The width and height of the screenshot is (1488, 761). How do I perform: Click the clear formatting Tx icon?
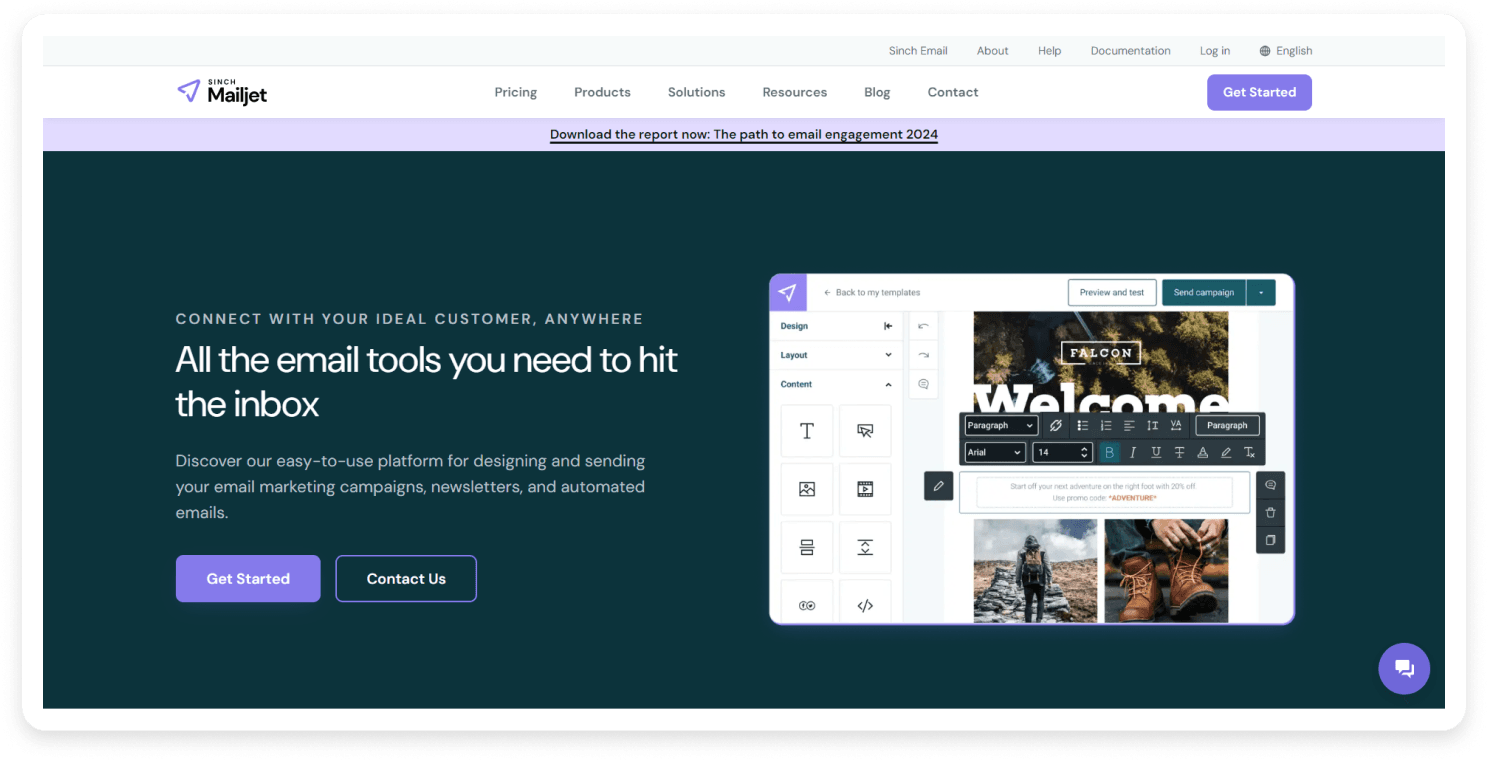[1249, 453]
